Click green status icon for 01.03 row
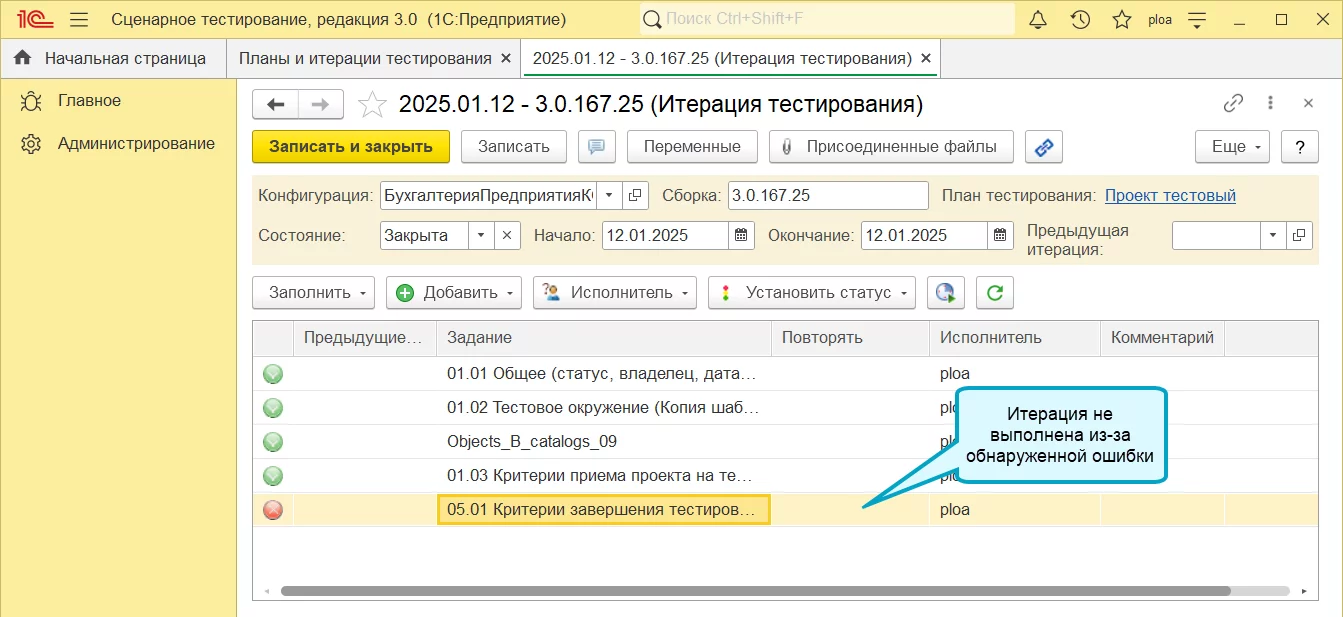 (273, 476)
